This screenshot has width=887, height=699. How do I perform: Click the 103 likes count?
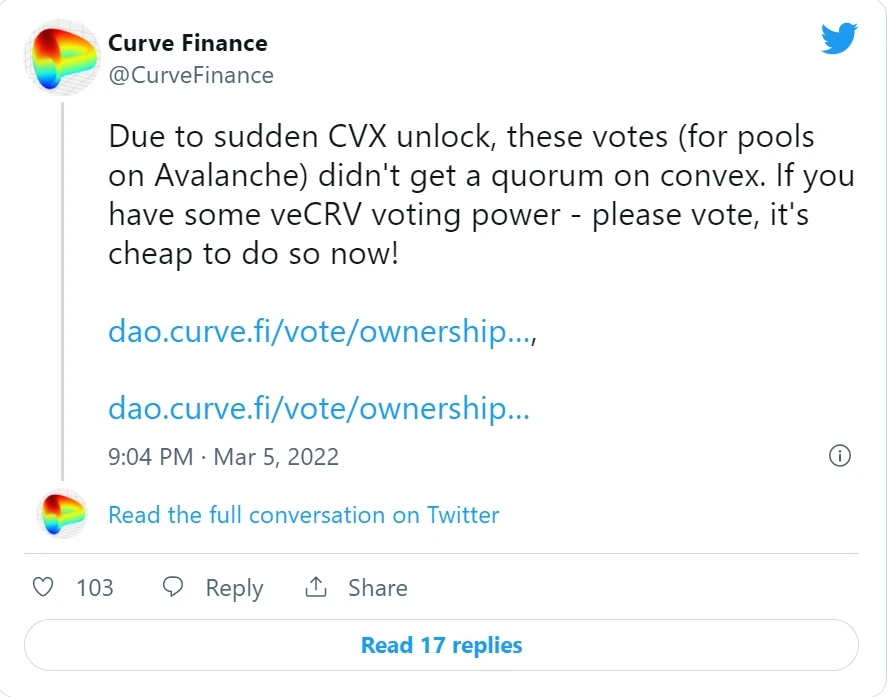[95, 588]
